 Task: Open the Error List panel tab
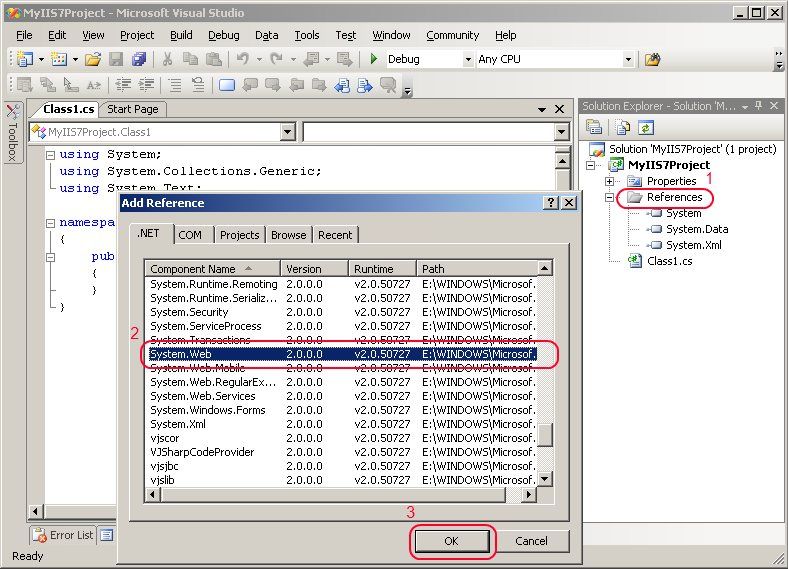(x=63, y=535)
